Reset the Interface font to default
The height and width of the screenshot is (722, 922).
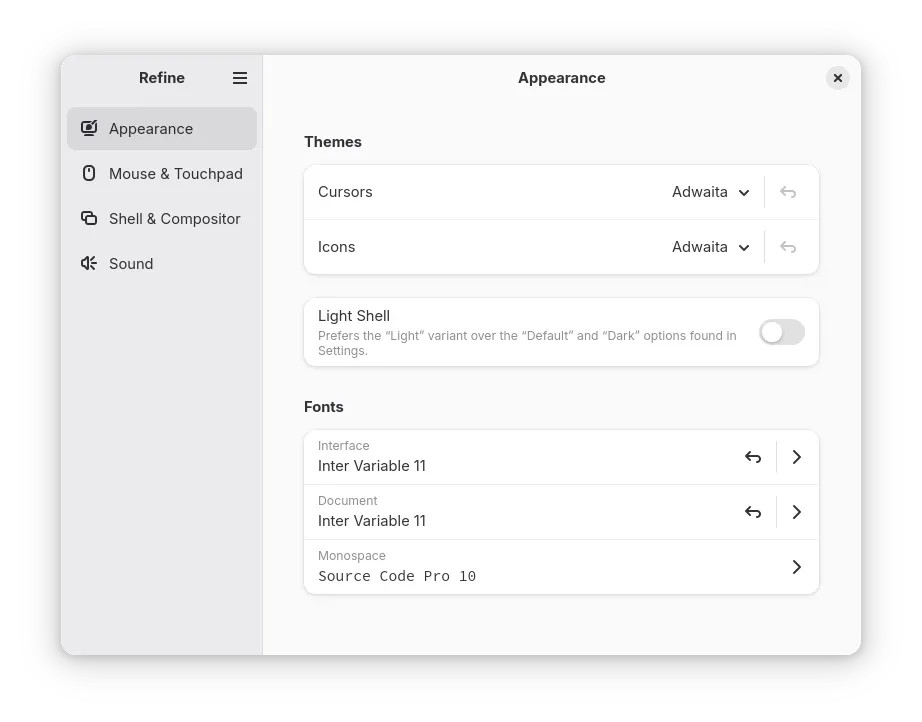click(753, 457)
